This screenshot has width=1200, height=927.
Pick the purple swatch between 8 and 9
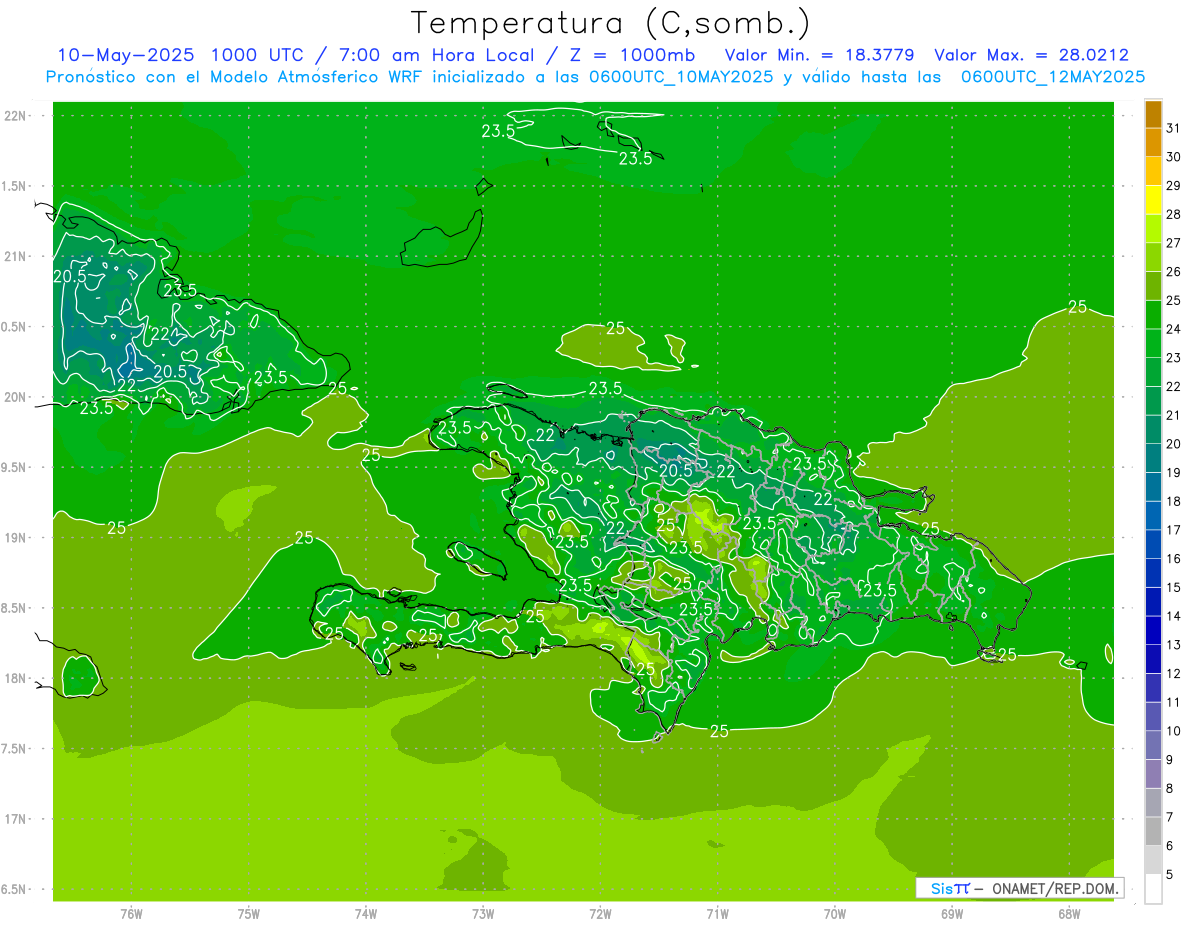point(1153,775)
